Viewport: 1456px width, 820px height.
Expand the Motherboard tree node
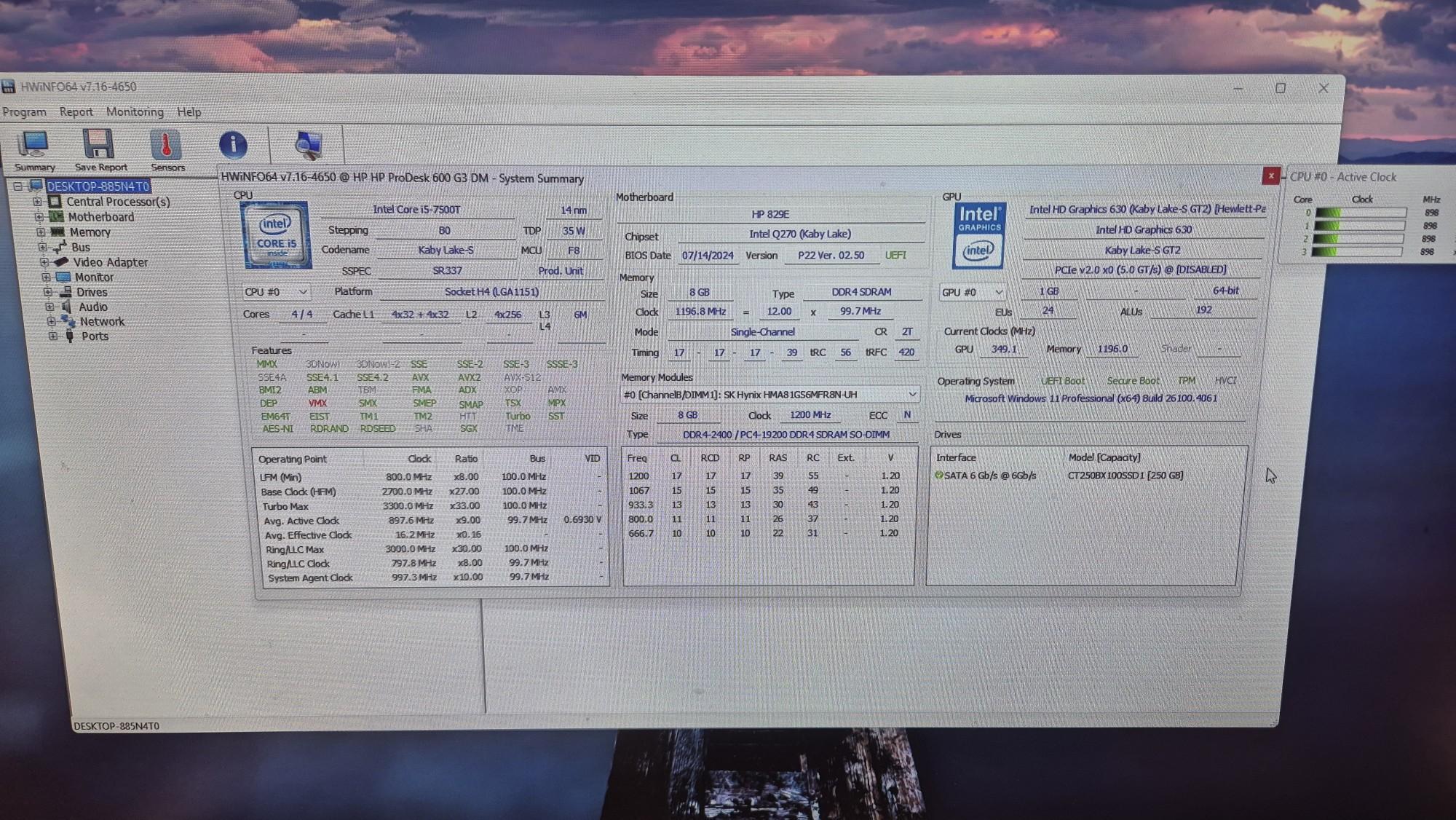click(x=39, y=216)
